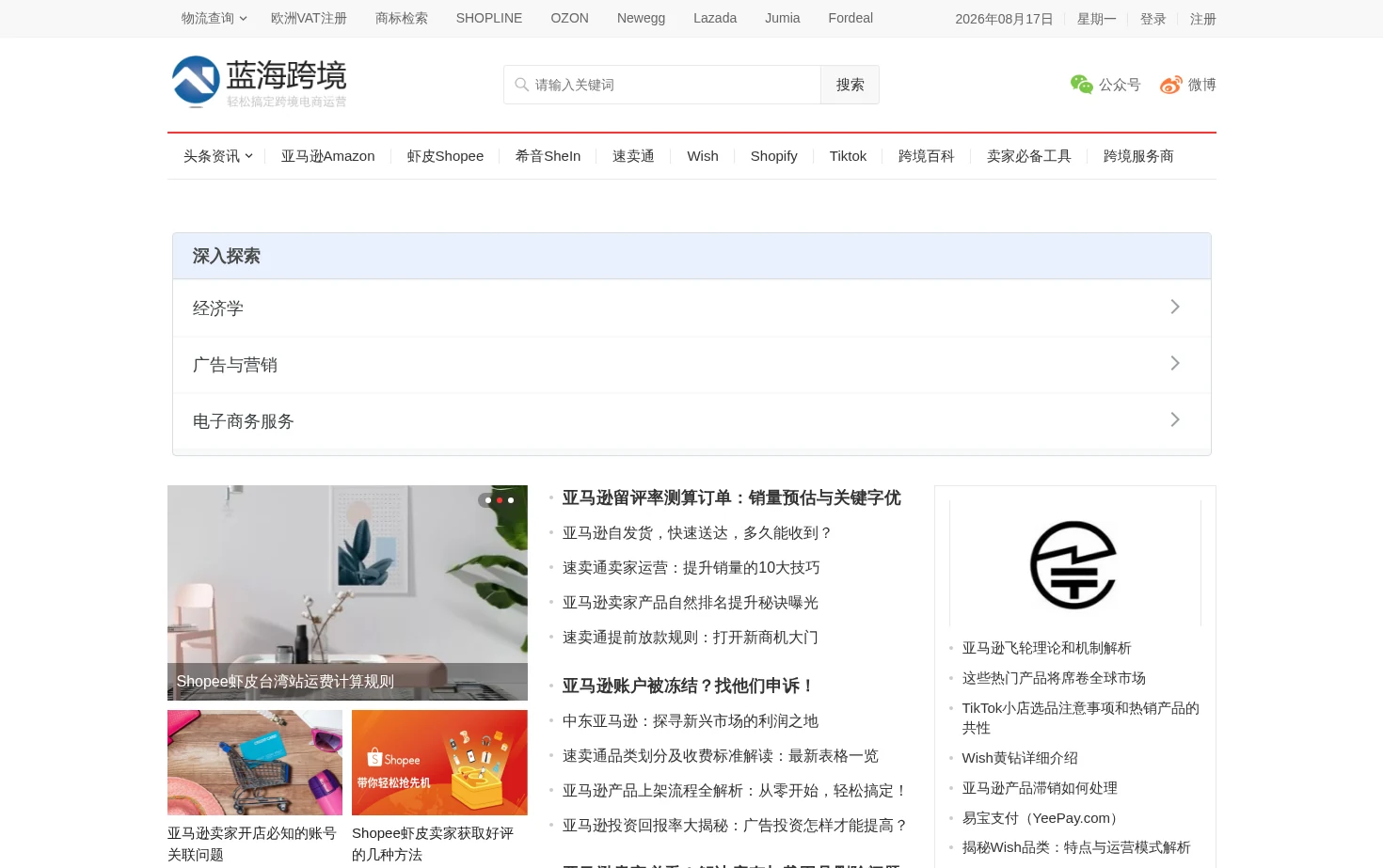Open 亚马逊卖家产品自然排名提升秘诀曝光

click(690, 603)
